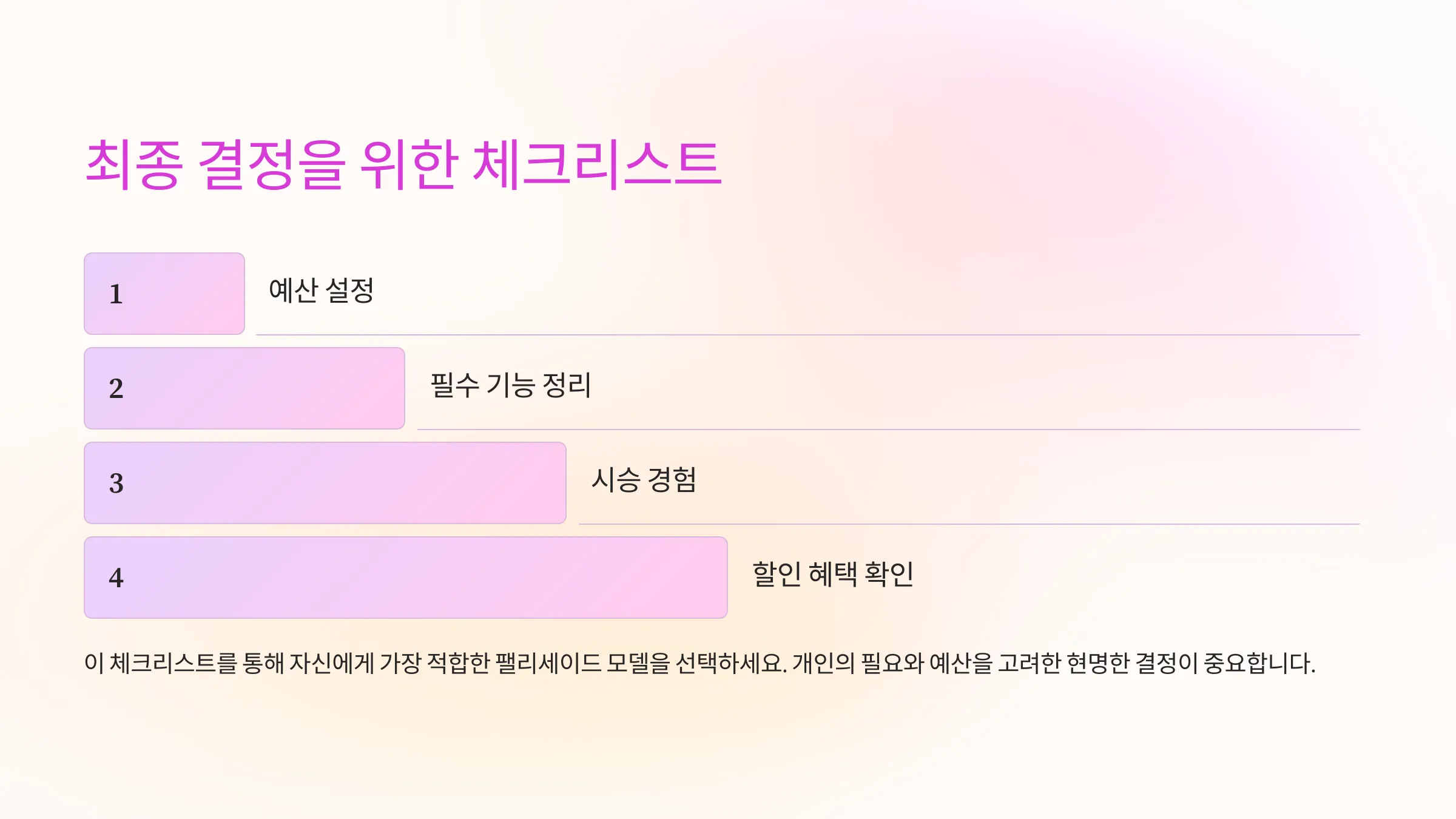Click the divider line under 시승 경험

tap(969, 524)
